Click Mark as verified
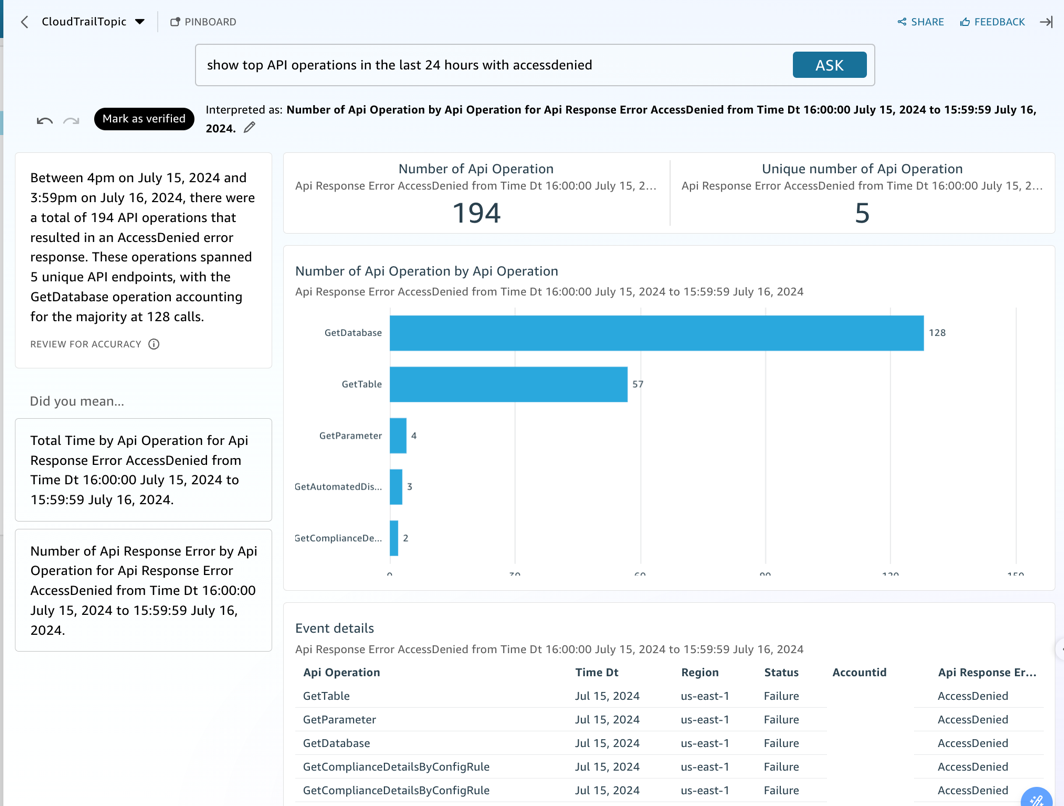 coord(143,118)
